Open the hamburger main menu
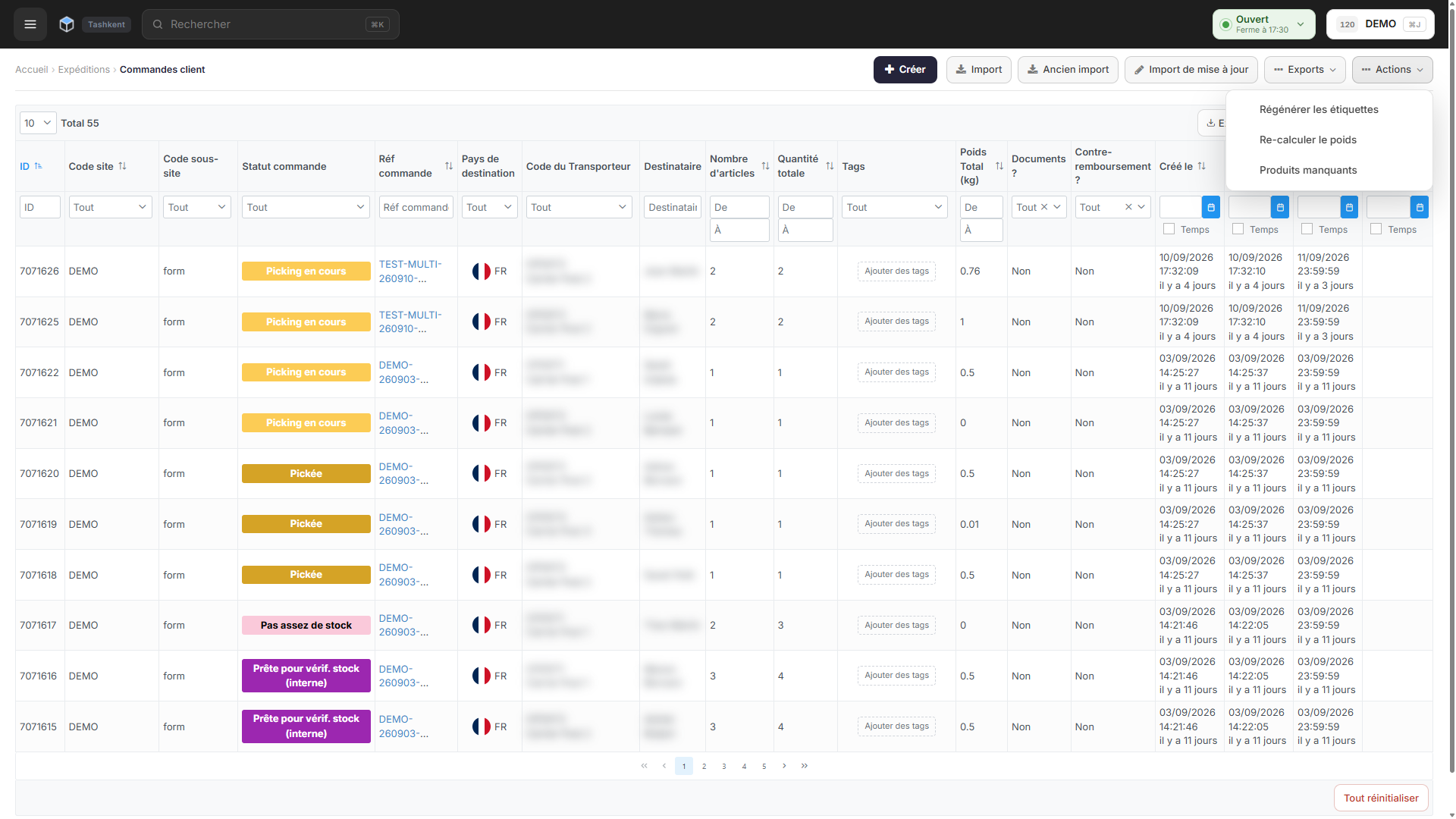The height and width of the screenshot is (819, 1456). [x=30, y=24]
